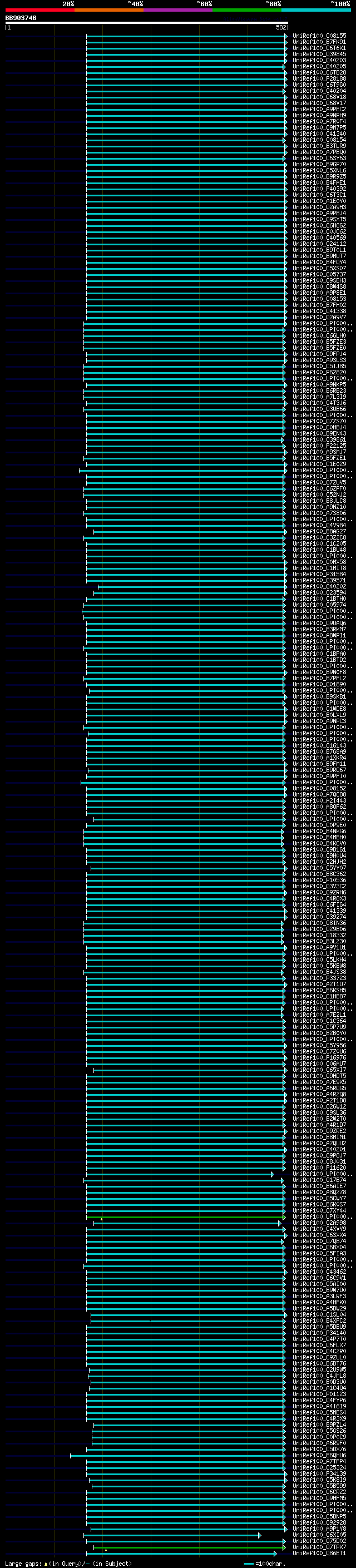The height and width of the screenshot is (1568, 356).
Task: Select the label UniRef100_B9N0F8
Action: 319,672
